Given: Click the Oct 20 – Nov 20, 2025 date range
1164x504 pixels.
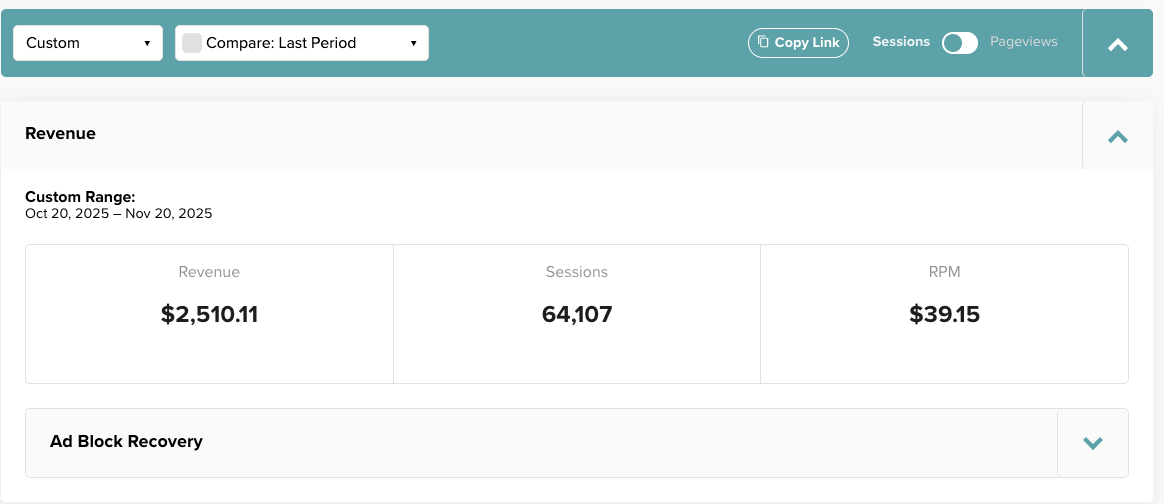Looking at the screenshot, I should (118, 213).
